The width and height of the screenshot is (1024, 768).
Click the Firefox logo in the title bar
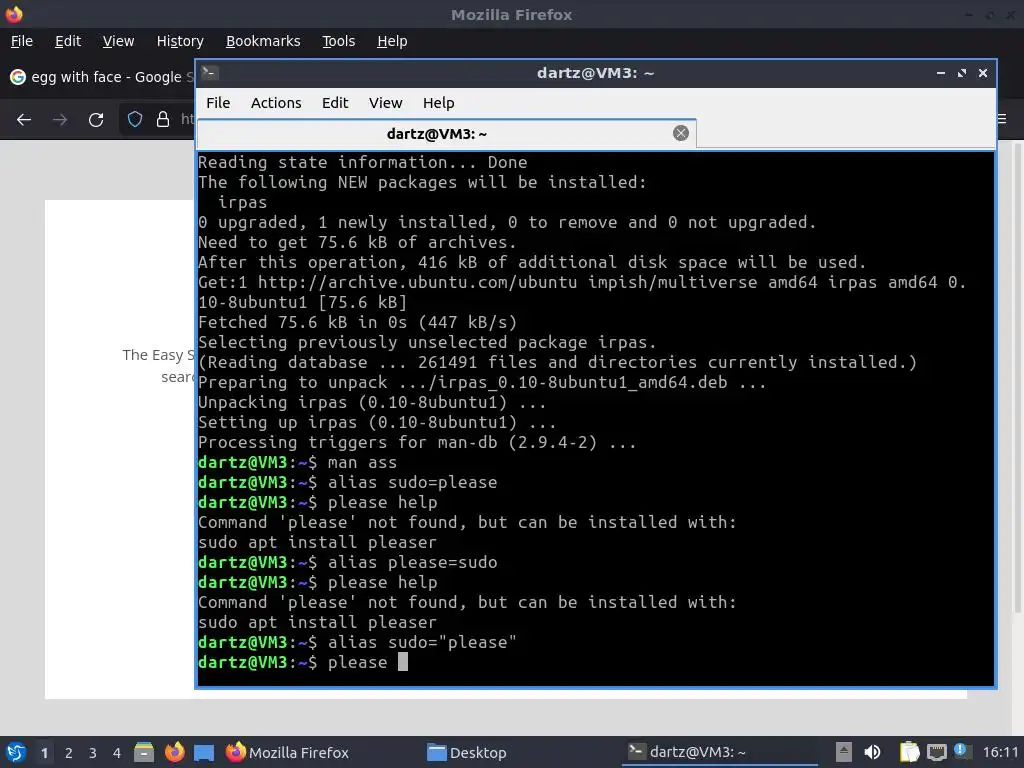pos(14,14)
